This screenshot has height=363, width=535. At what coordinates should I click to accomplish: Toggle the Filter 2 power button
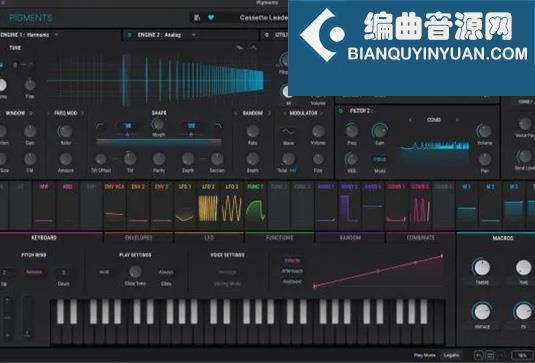340,111
